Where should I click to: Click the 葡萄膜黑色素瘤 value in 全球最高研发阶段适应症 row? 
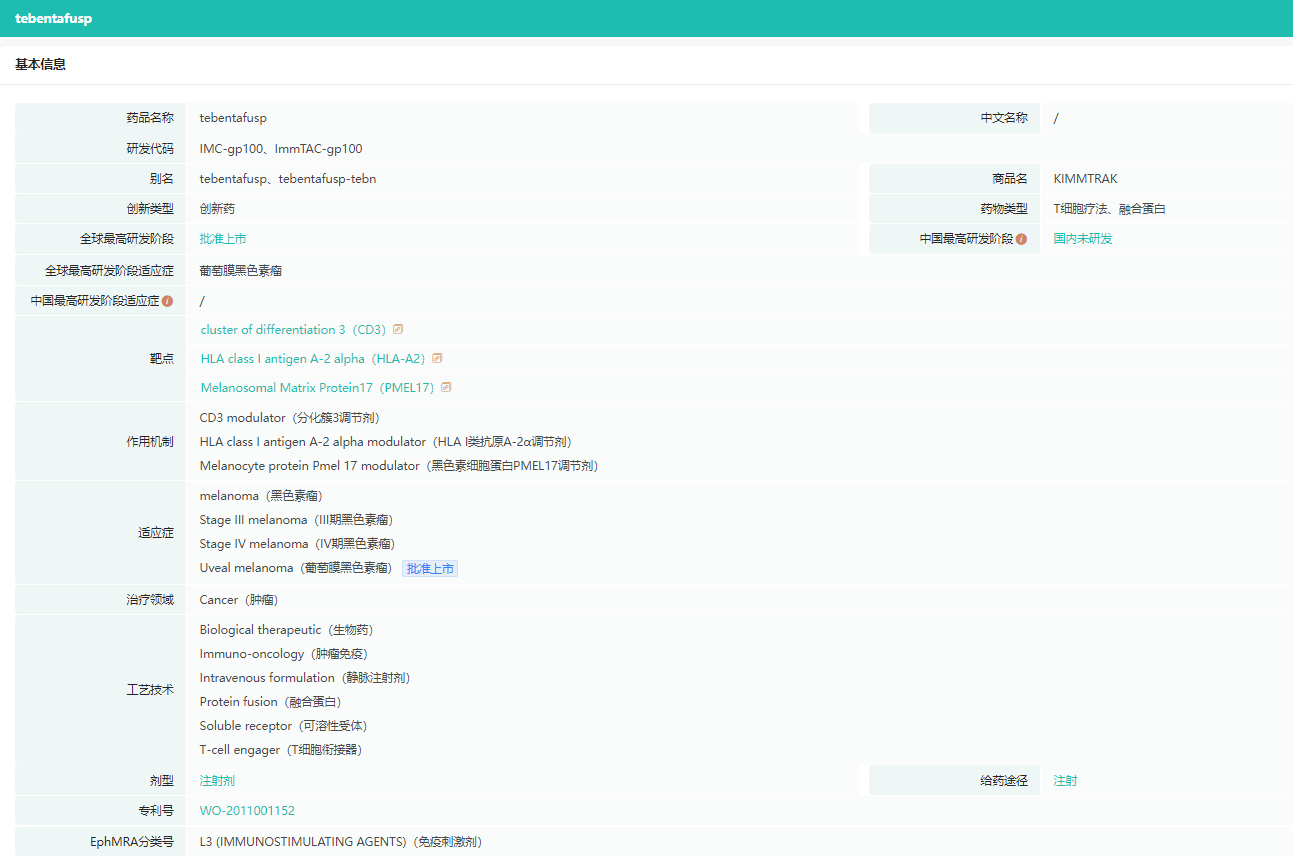pos(241,271)
